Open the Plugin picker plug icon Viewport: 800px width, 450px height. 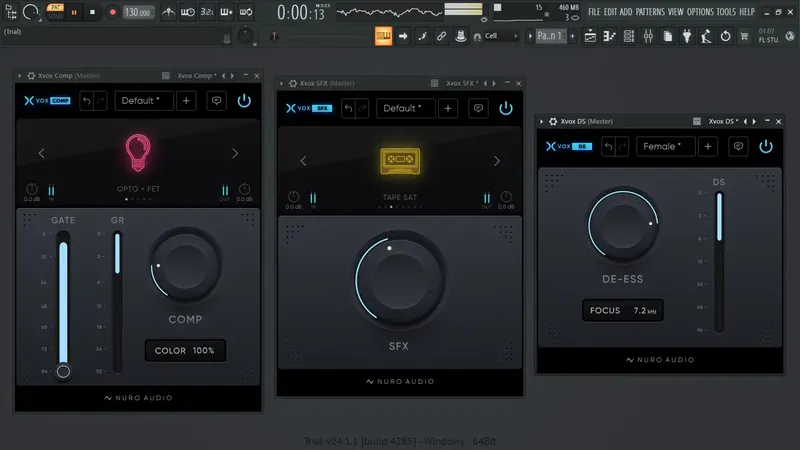[687, 36]
